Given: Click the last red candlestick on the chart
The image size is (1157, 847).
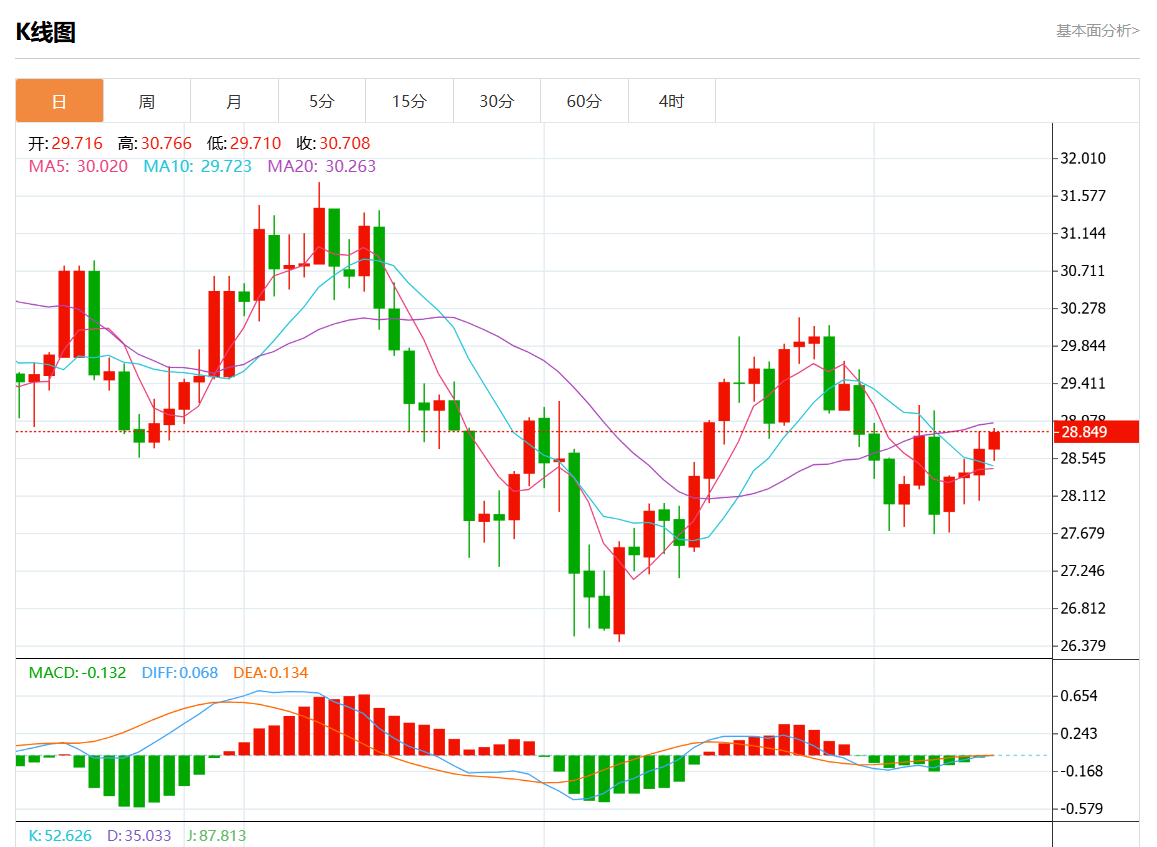Looking at the screenshot, I should click(994, 440).
